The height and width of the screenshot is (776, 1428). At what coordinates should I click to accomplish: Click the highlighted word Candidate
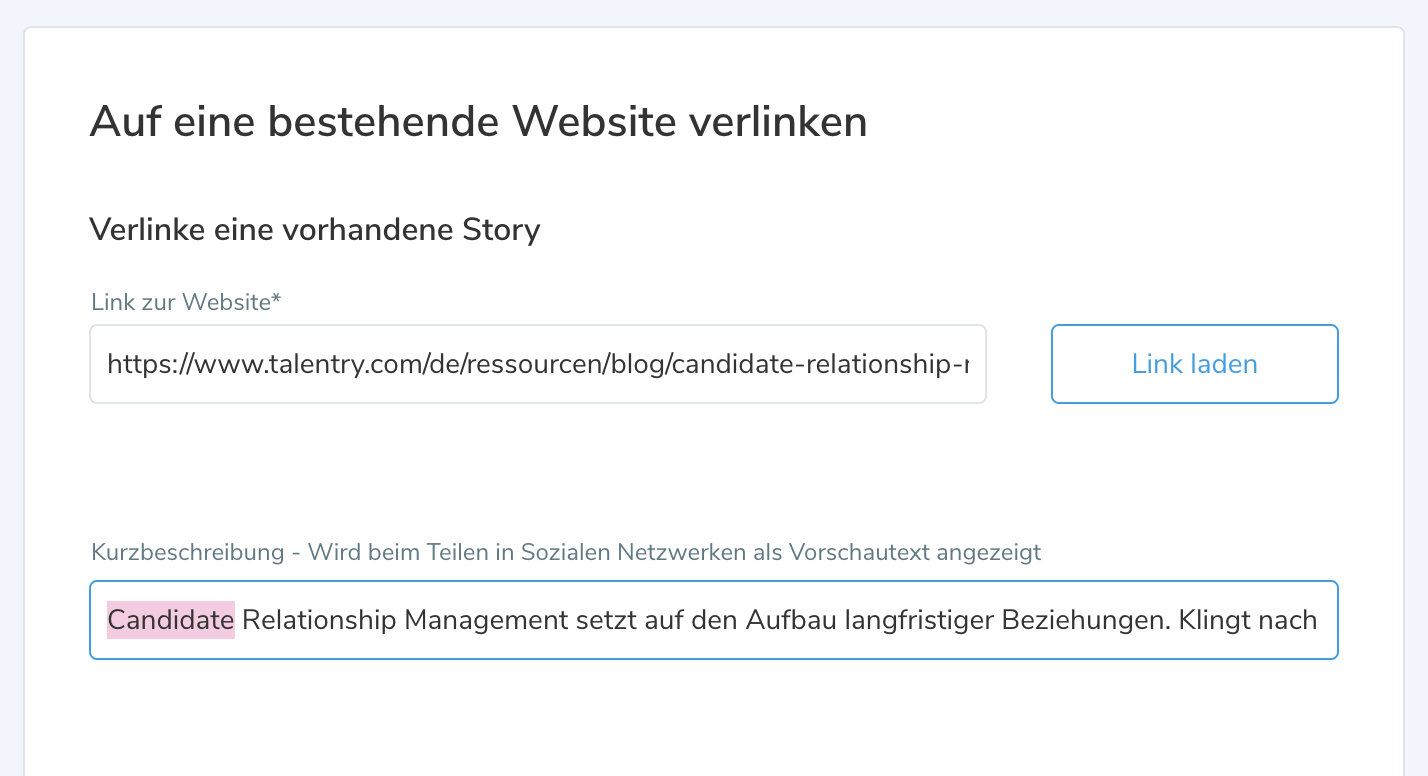pyautogui.click(x=170, y=620)
